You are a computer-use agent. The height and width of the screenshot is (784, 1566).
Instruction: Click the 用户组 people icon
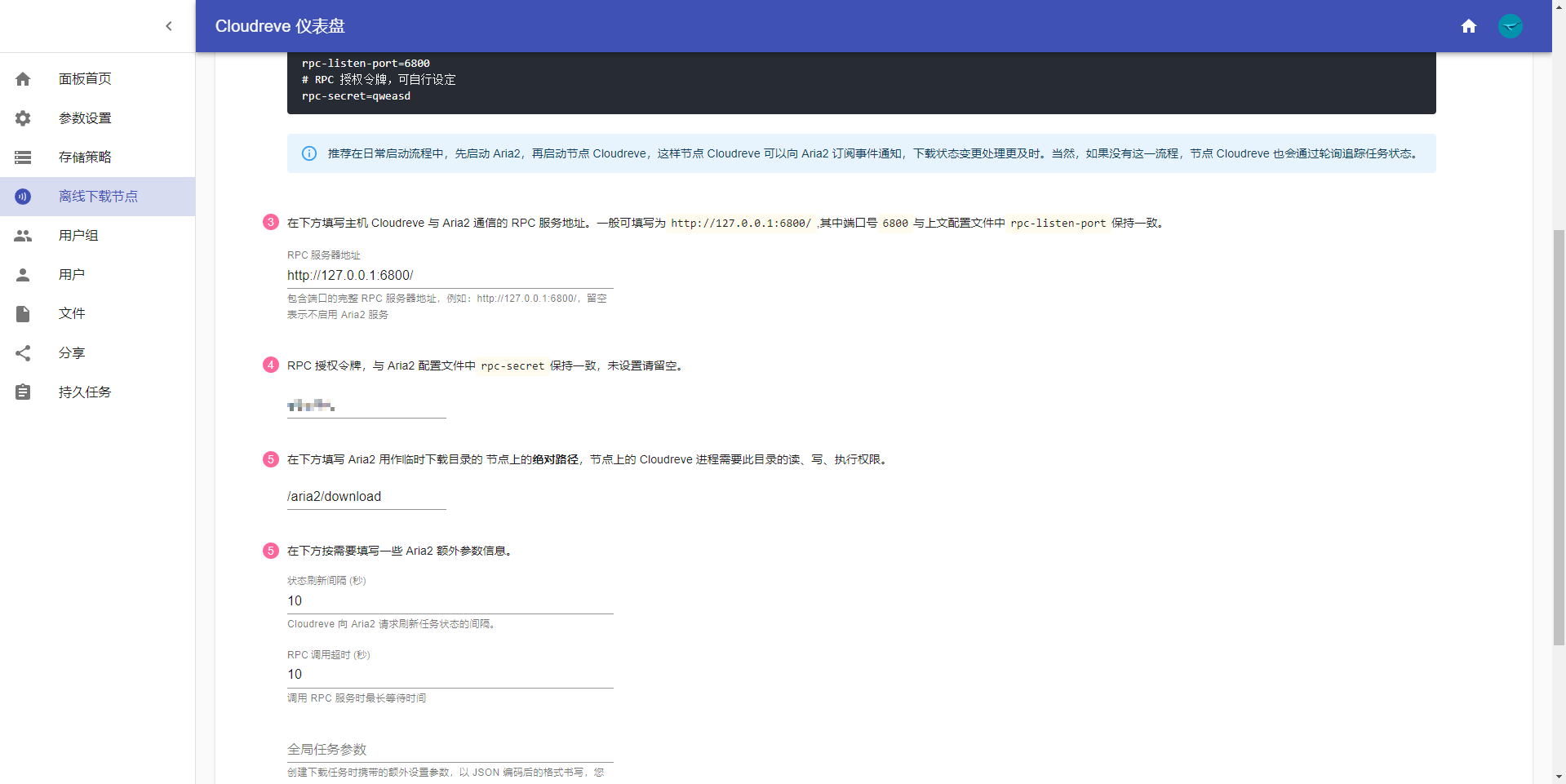(x=23, y=236)
